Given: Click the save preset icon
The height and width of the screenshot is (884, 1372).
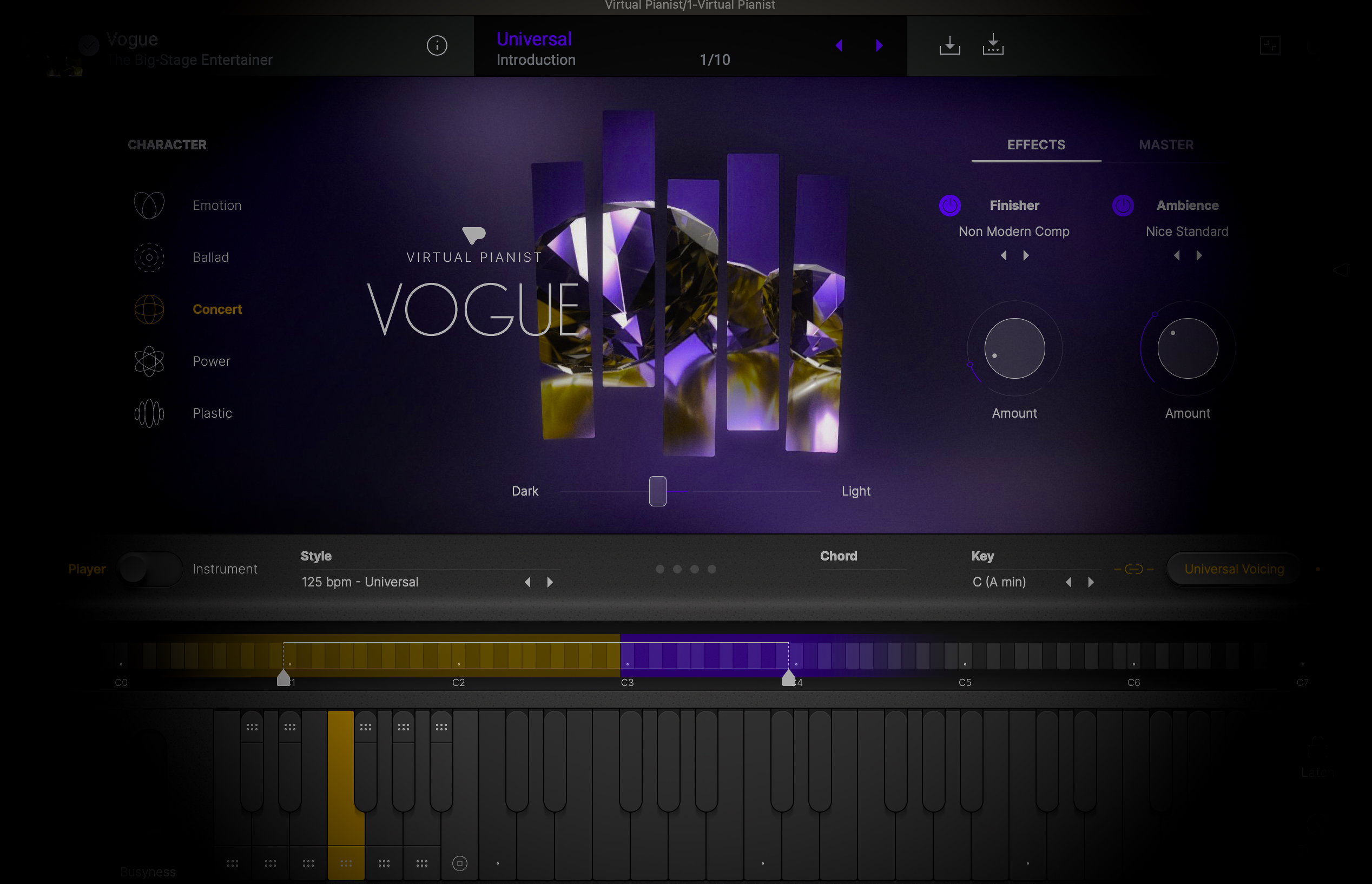Looking at the screenshot, I should click(x=949, y=45).
